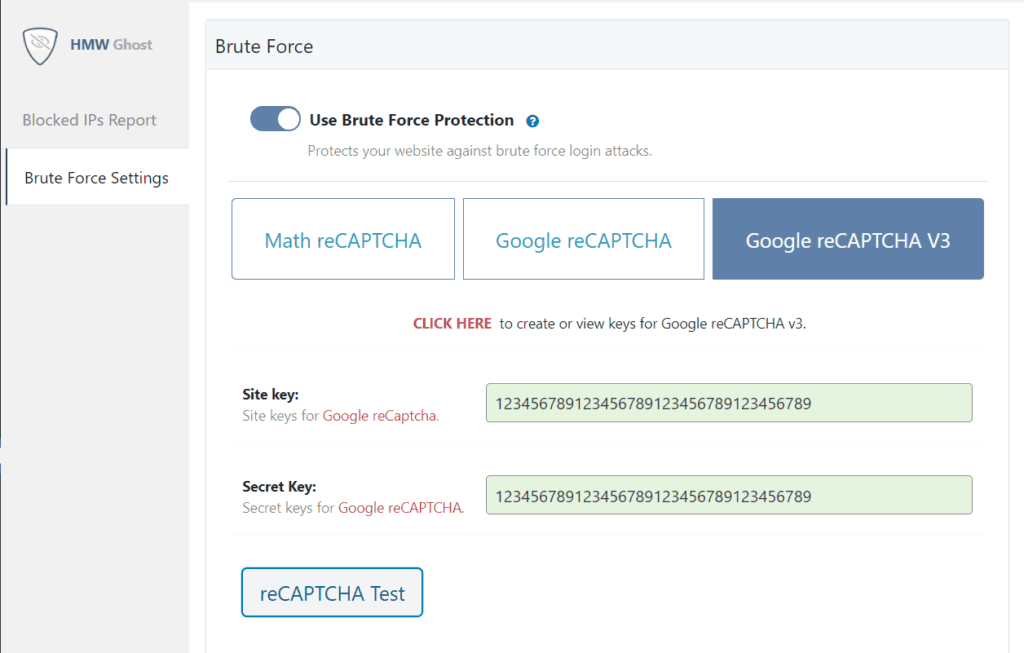This screenshot has width=1024, height=653.
Task: Open Google reCAPTCHA link under Secret Key
Action: [x=400, y=508]
